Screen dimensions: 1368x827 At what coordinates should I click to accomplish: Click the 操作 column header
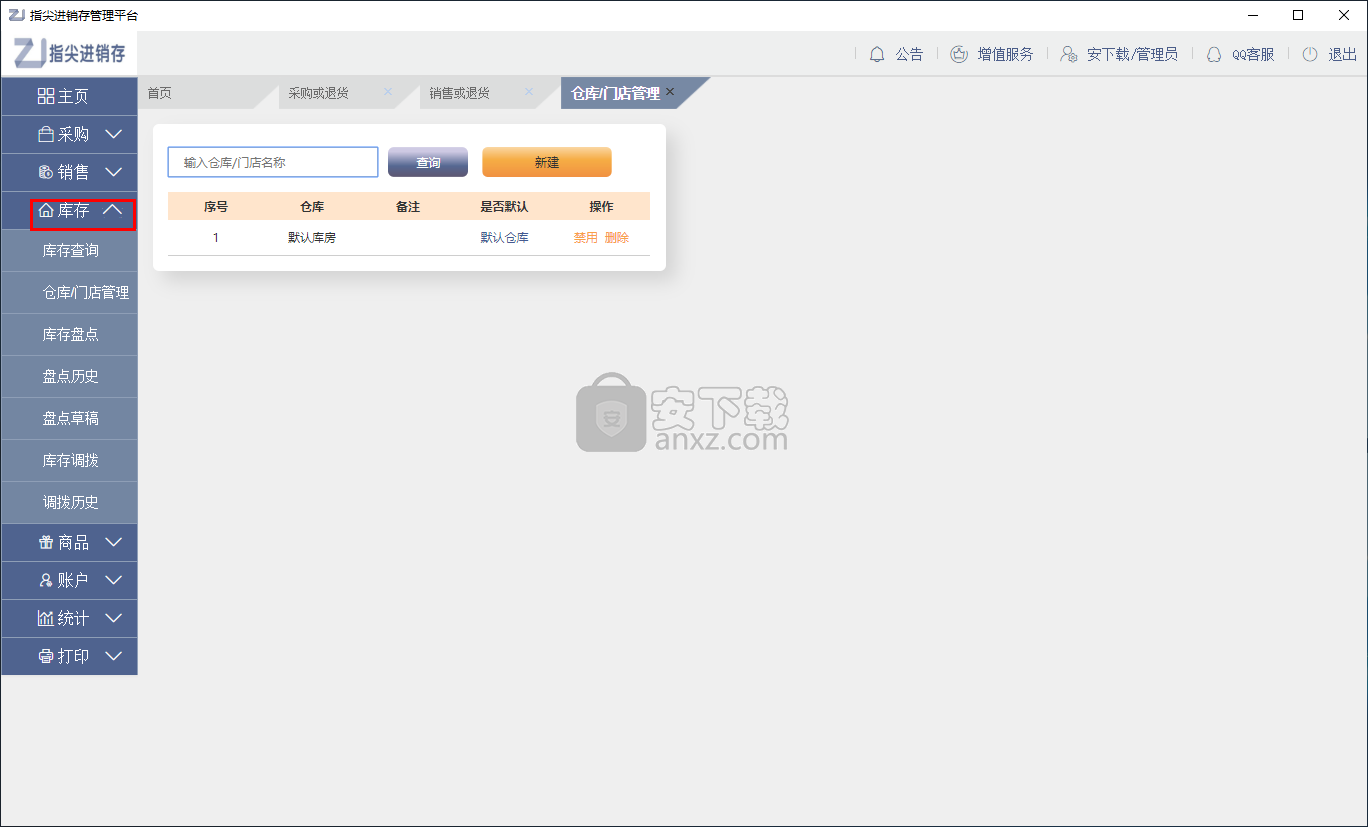[x=601, y=207]
